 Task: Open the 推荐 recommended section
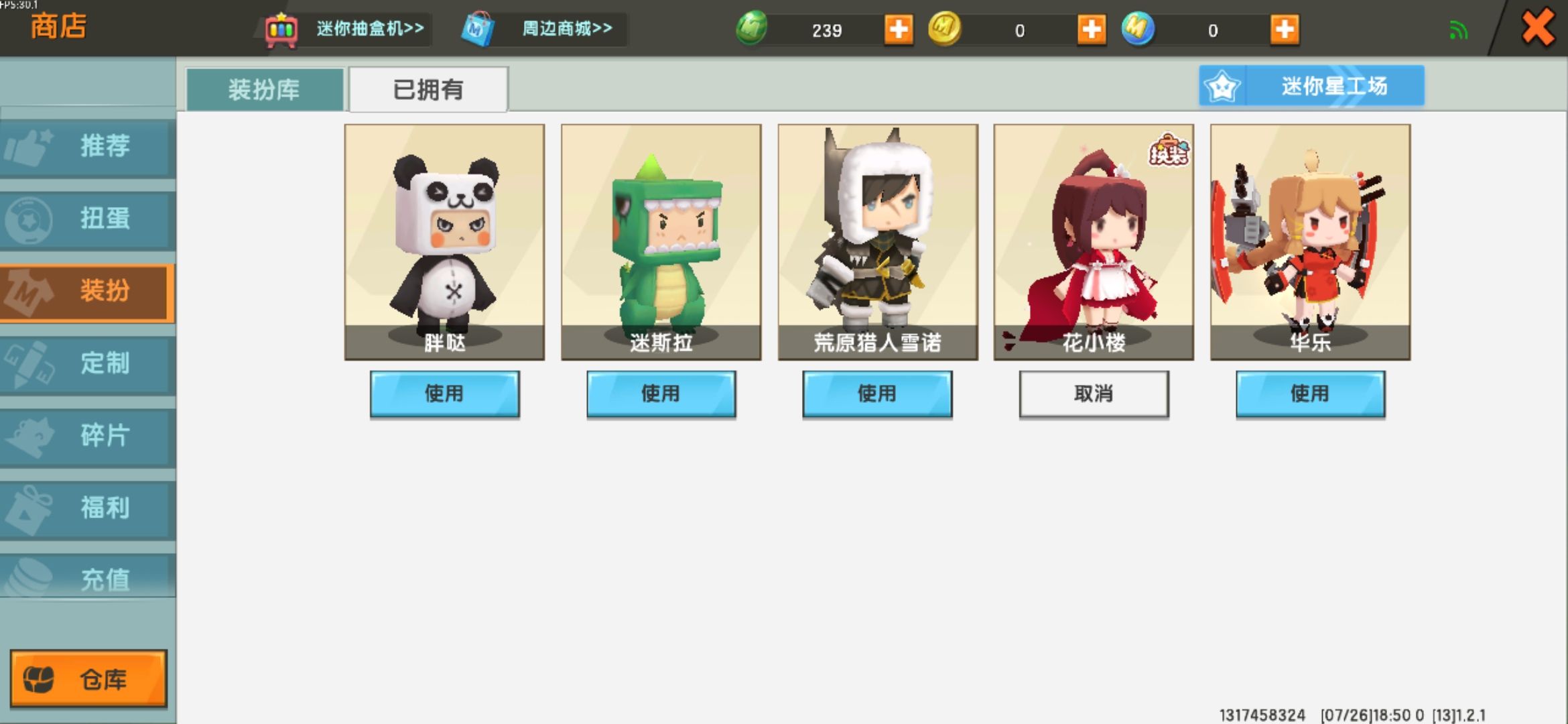[87, 146]
